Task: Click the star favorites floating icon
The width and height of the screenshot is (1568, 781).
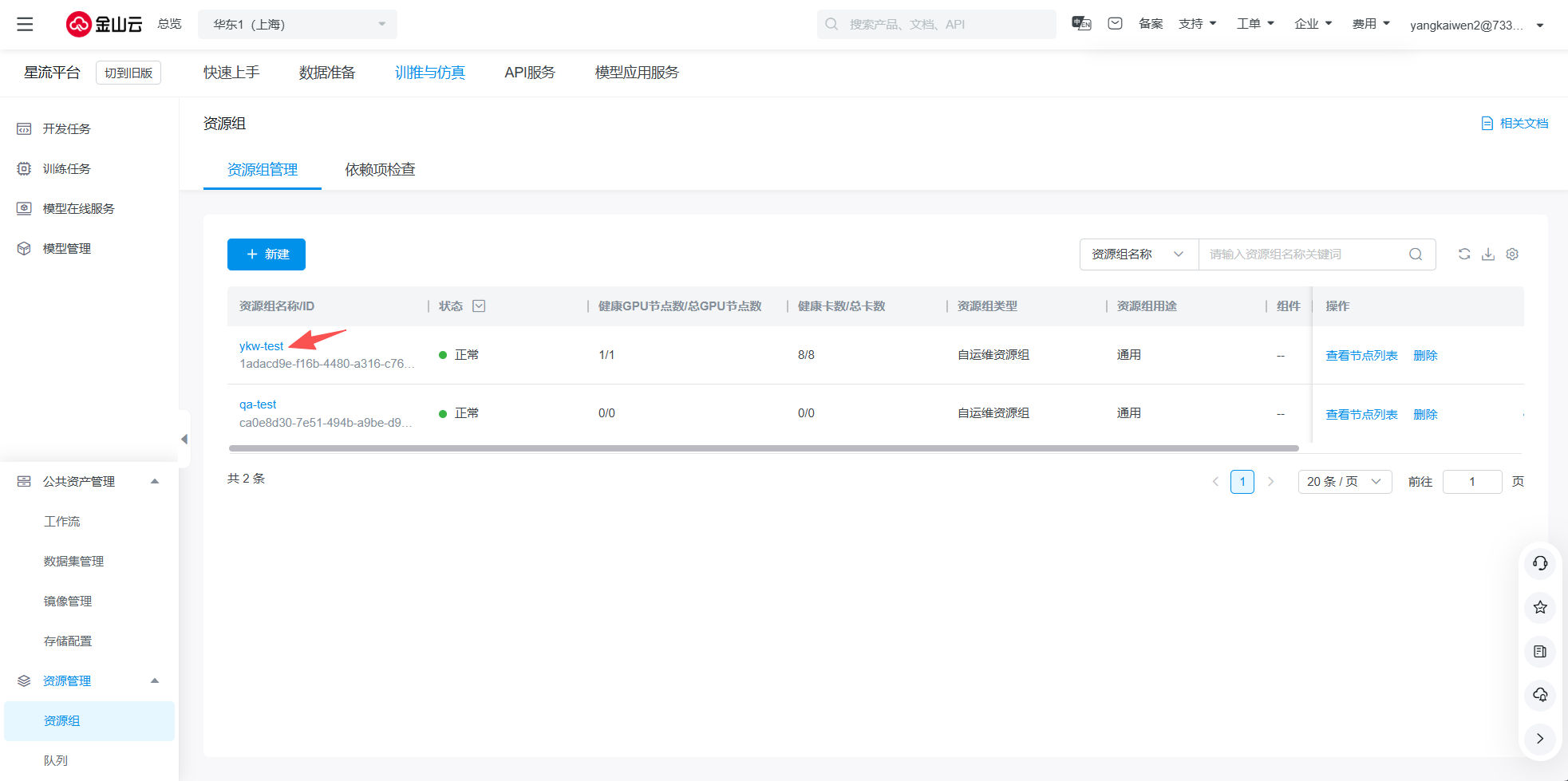Action: point(1540,607)
